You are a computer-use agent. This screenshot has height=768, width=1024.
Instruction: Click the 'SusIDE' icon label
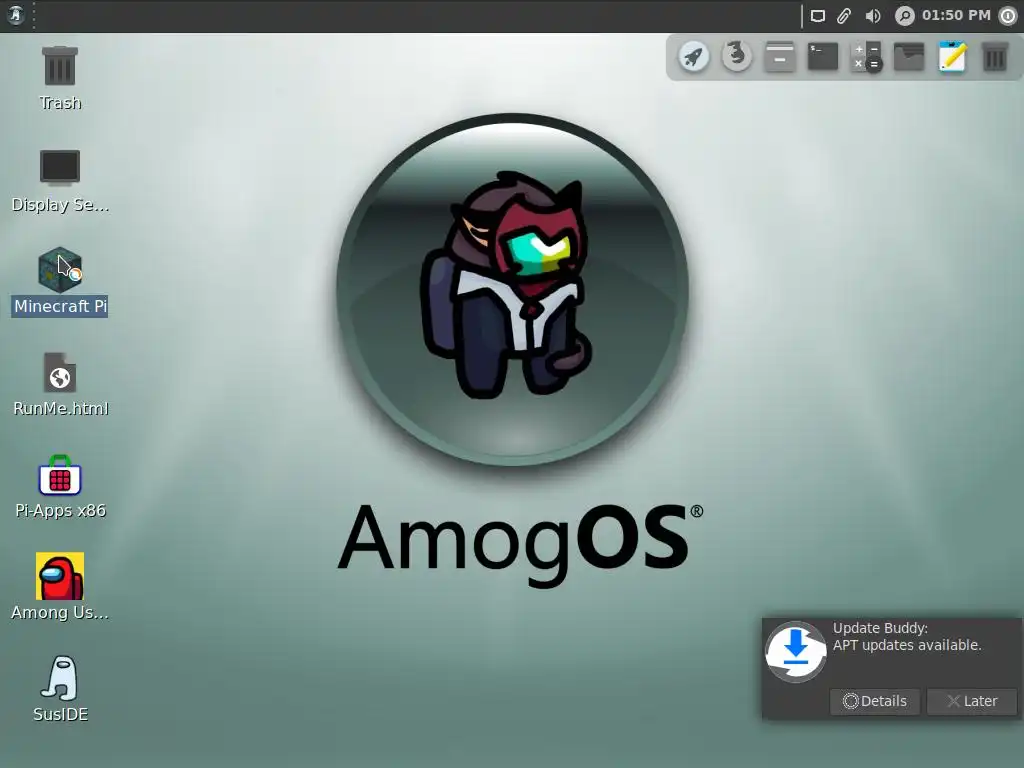pos(61,714)
